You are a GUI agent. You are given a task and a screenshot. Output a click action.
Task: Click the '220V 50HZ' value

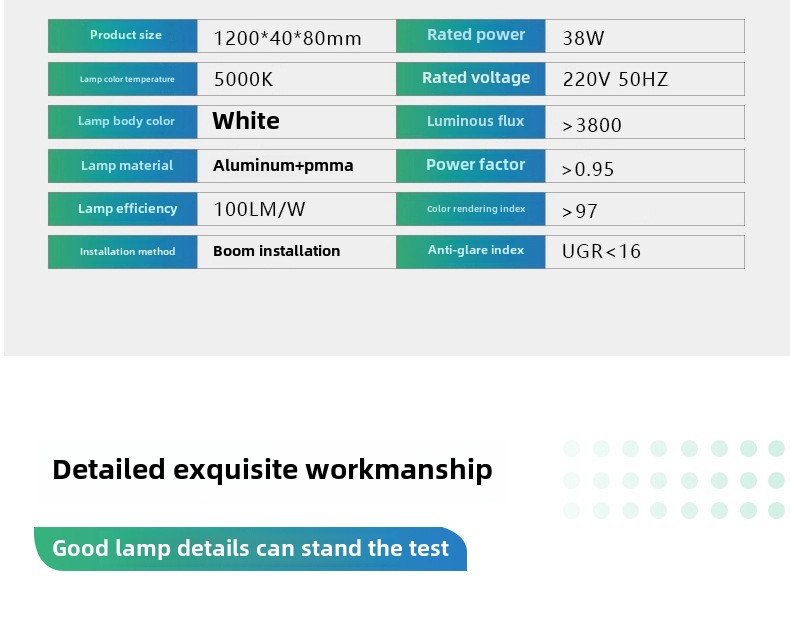pos(615,79)
